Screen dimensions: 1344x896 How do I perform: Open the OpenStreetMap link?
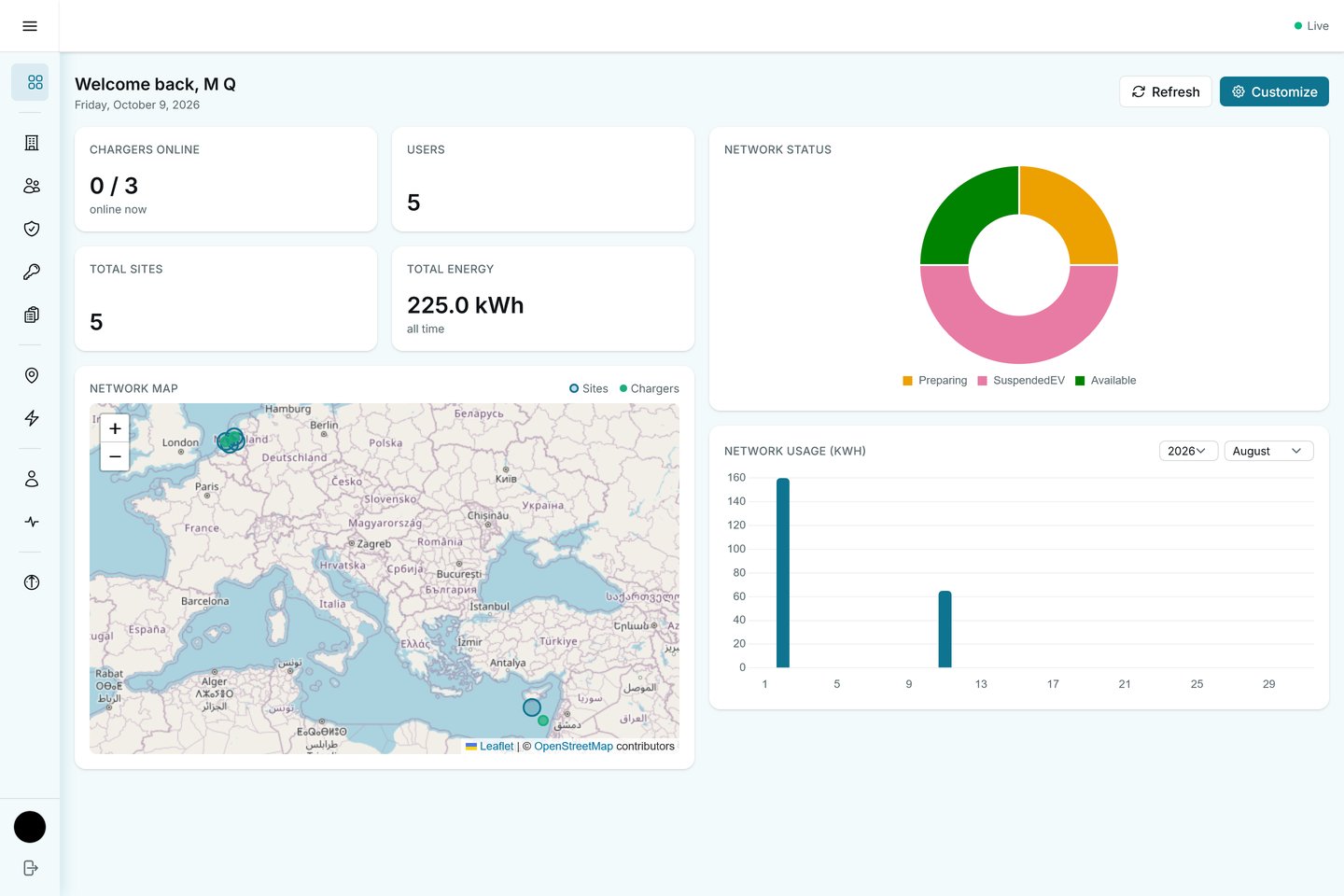[x=573, y=747]
